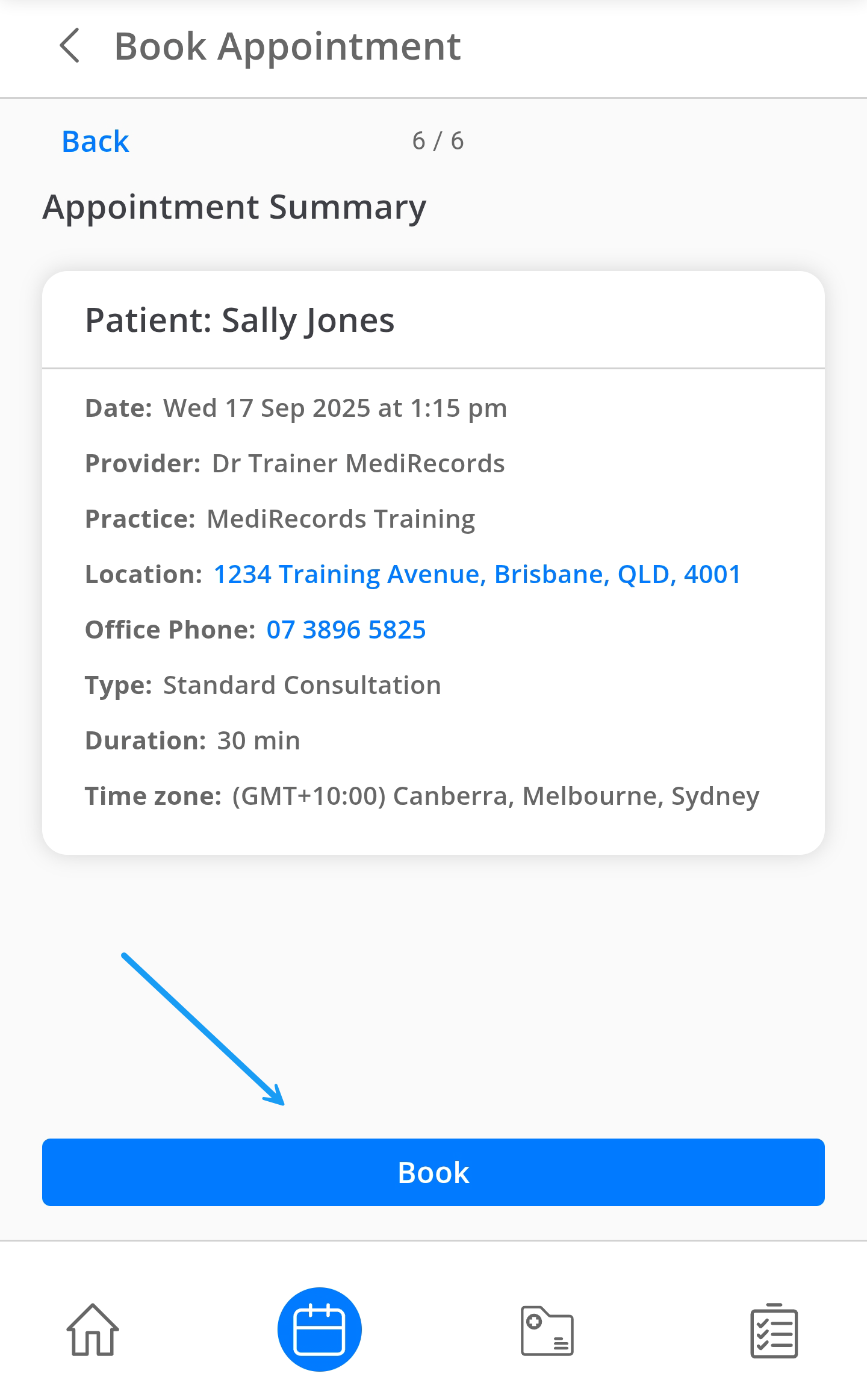Click the blue Back link
The width and height of the screenshot is (867, 1400).
click(x=95, y=142)
